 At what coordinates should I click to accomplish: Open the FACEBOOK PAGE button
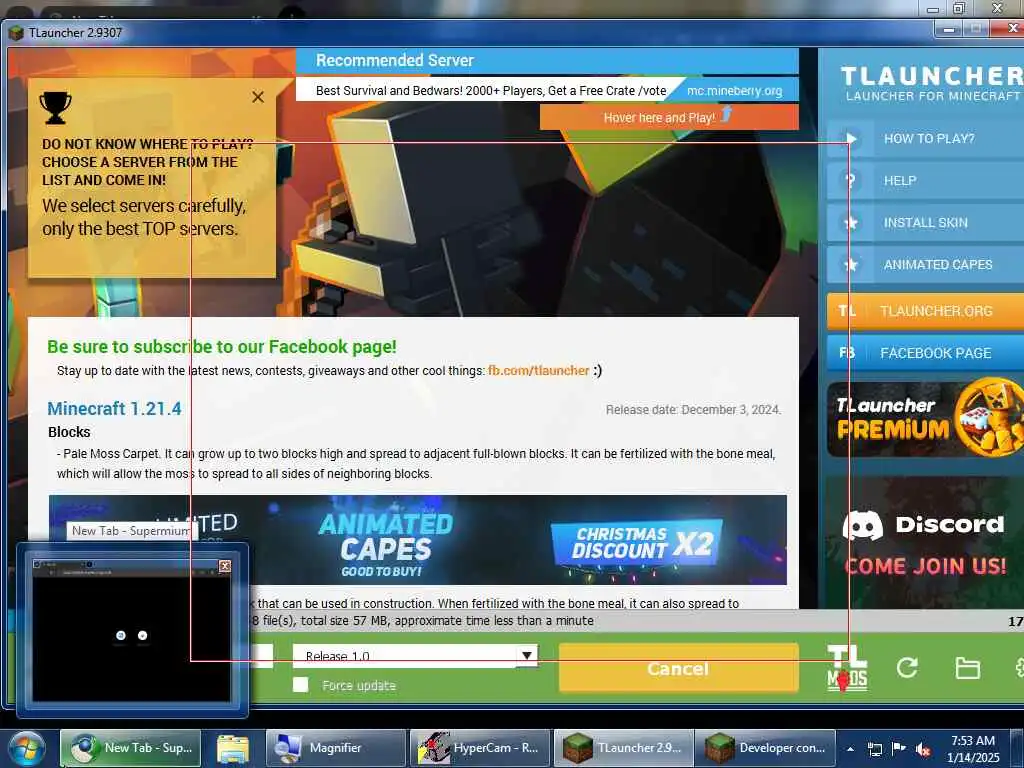pos(925,353)
